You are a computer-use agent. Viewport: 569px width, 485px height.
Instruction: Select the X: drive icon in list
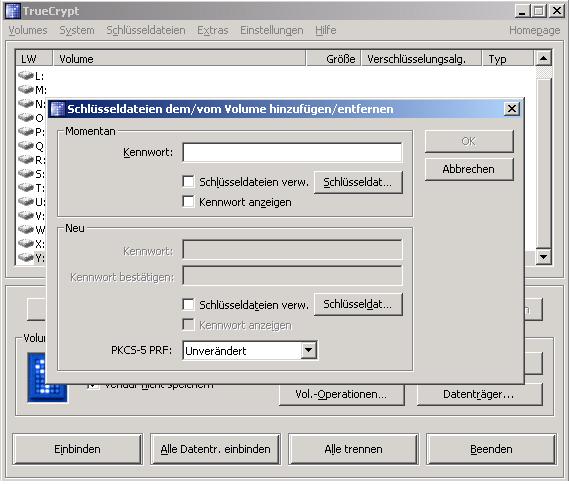click(26, 243)
